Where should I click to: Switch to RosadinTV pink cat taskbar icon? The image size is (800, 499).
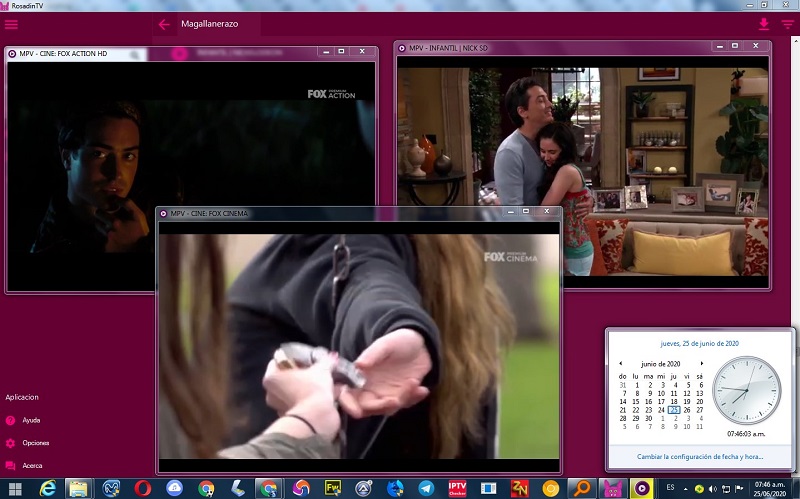click(613, 489)
